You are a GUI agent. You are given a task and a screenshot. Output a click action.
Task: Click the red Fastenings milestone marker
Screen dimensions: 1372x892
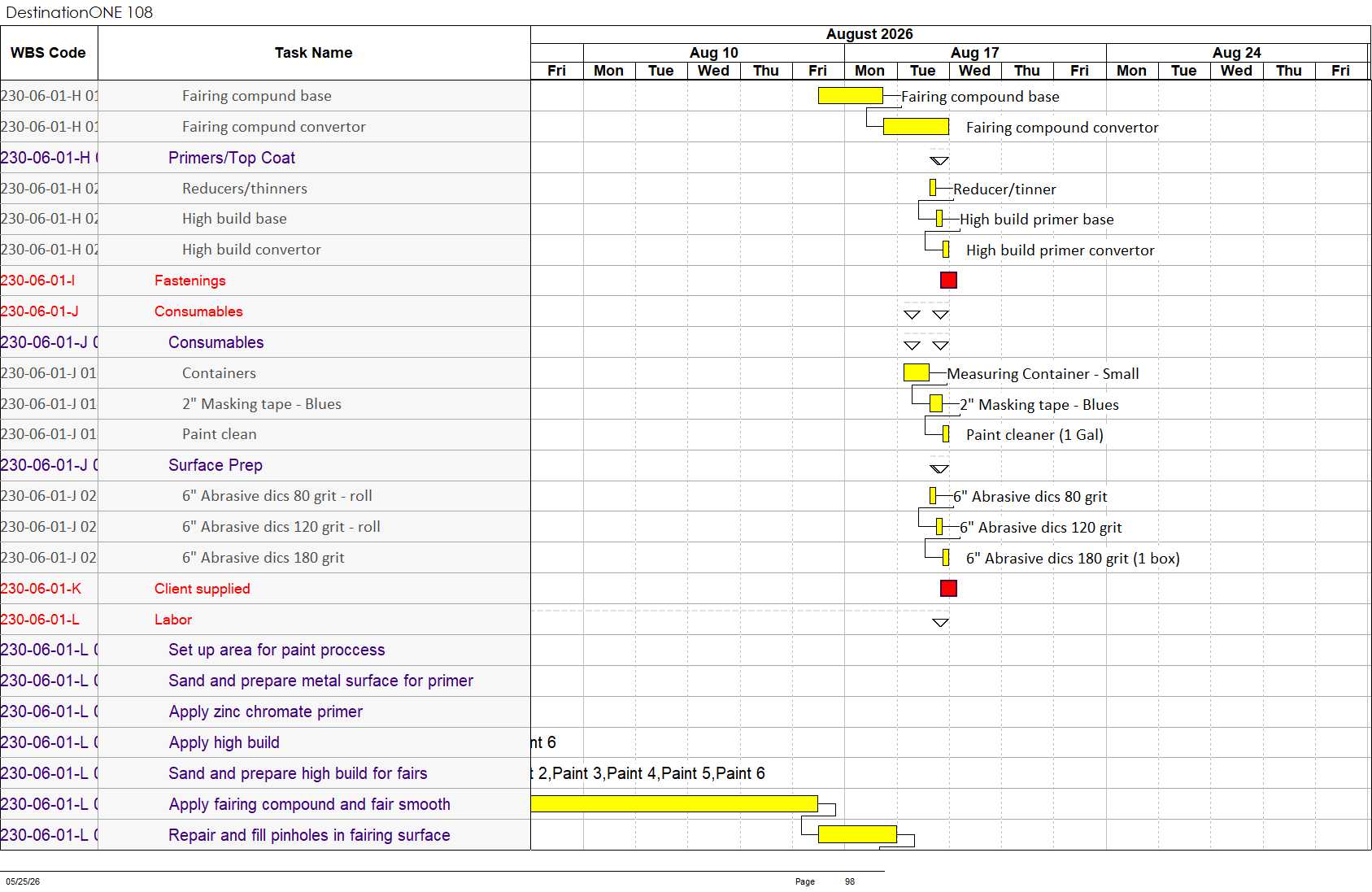[948, 281]
